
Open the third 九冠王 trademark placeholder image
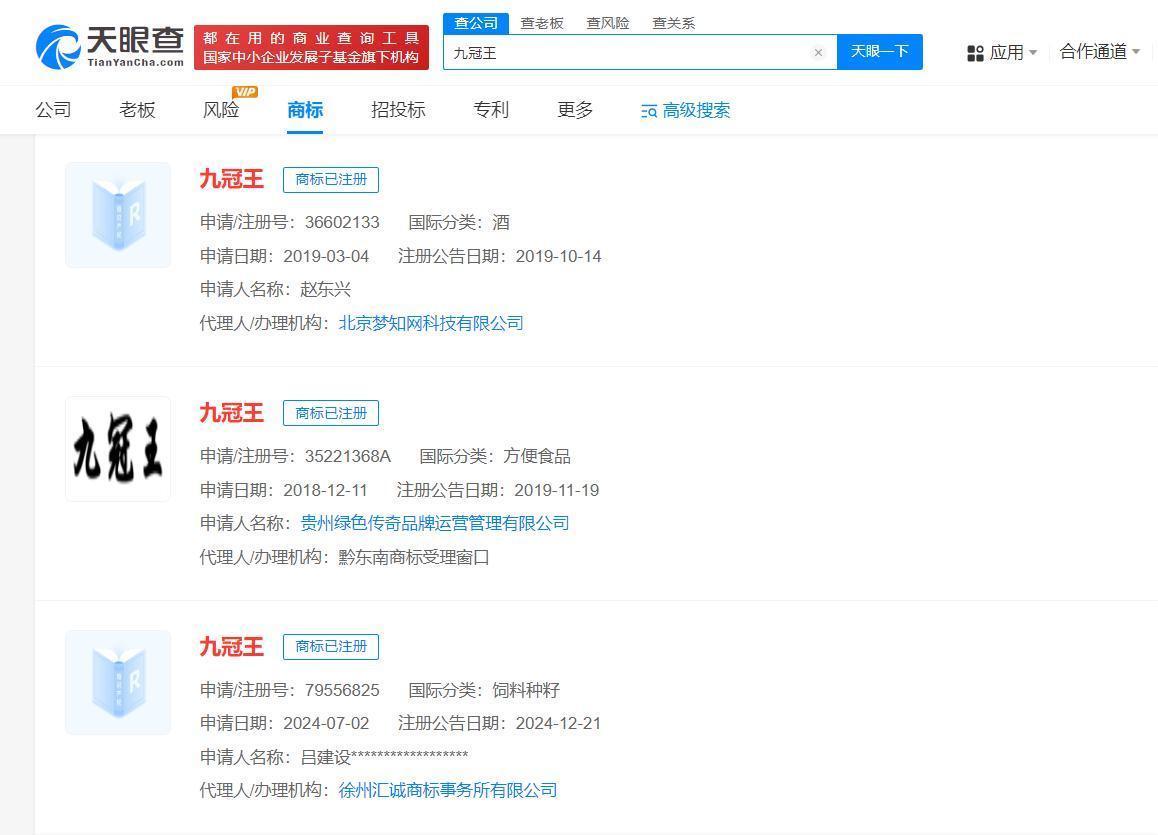pos(118,682)
